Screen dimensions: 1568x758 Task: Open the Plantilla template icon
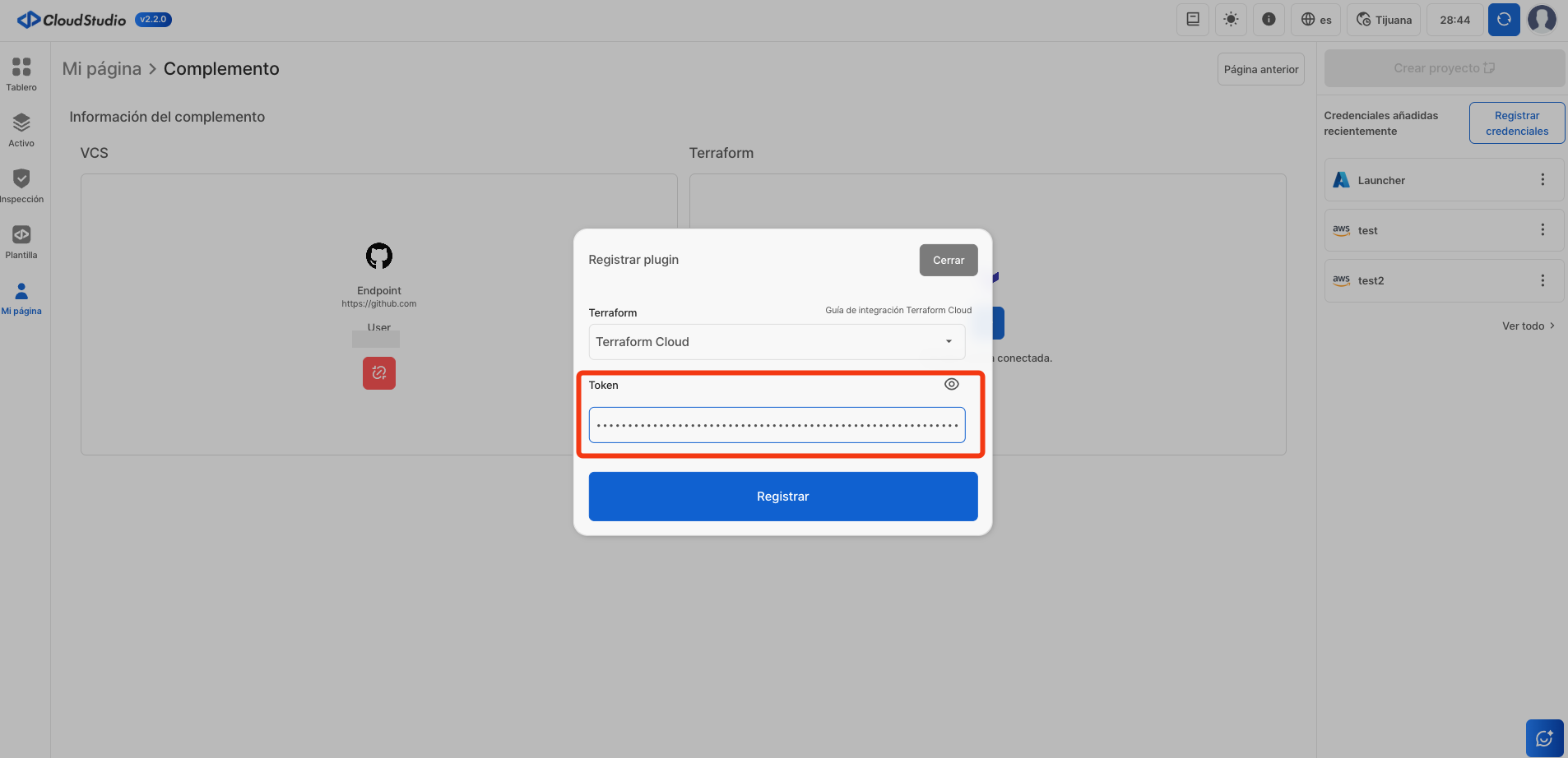(21, 242)
